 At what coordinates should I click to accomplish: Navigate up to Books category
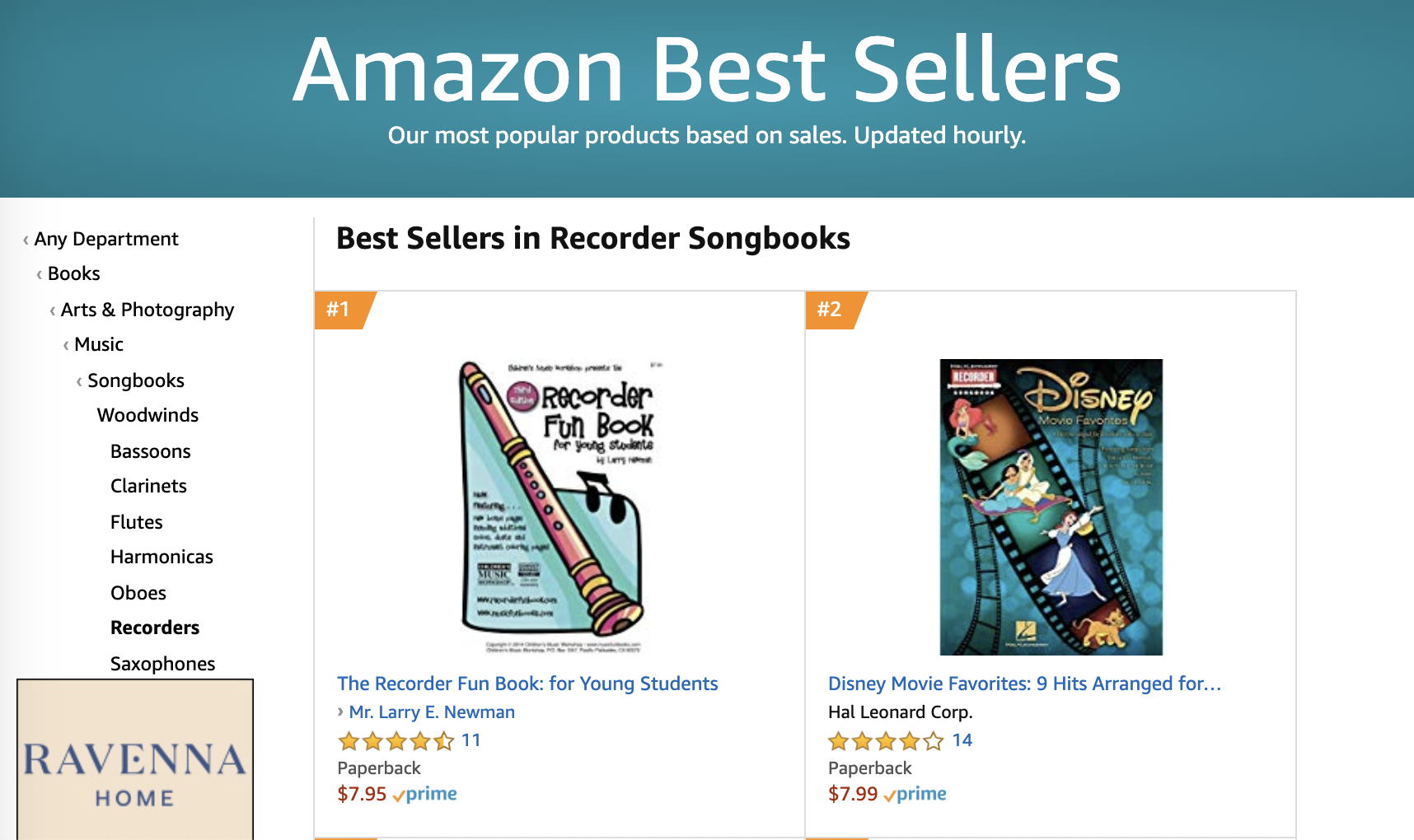click(x=74, y=273)
